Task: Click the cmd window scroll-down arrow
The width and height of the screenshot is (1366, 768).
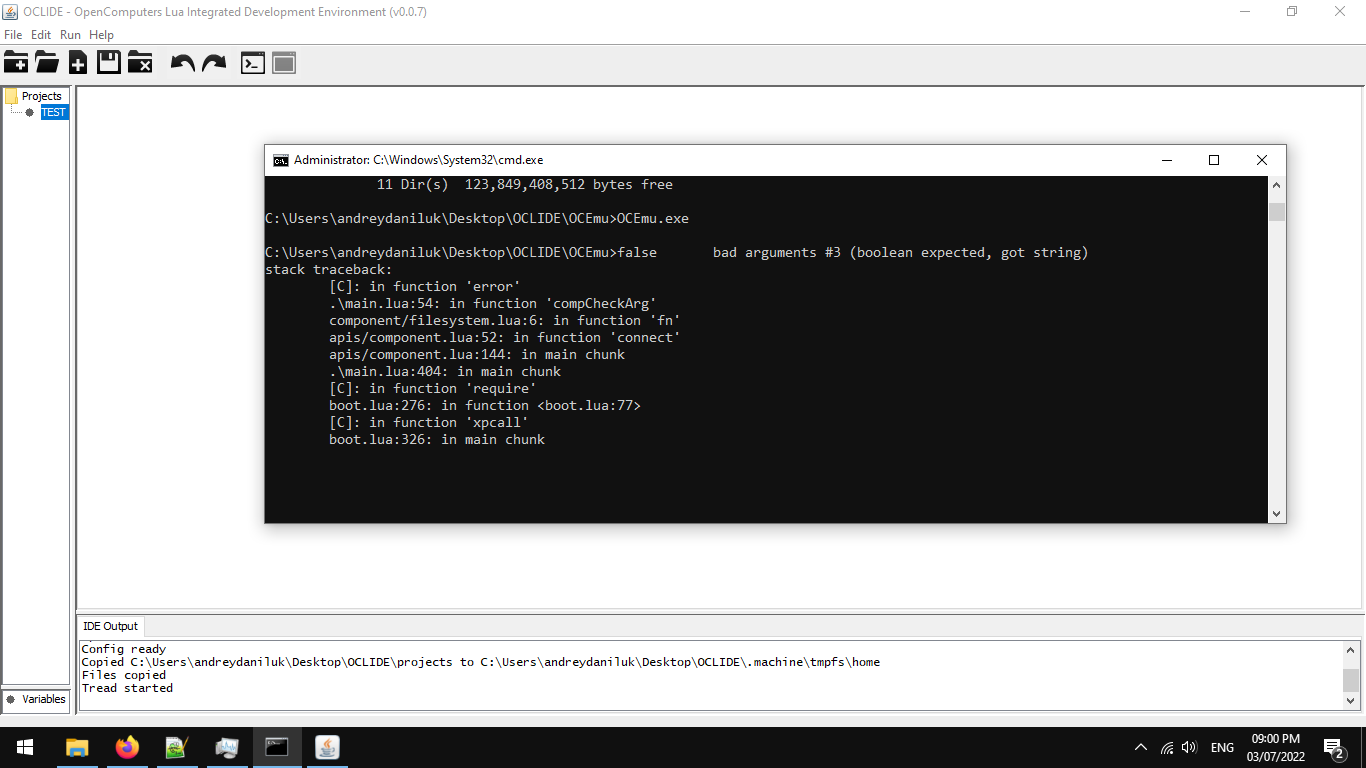Action: (1276, 514)
